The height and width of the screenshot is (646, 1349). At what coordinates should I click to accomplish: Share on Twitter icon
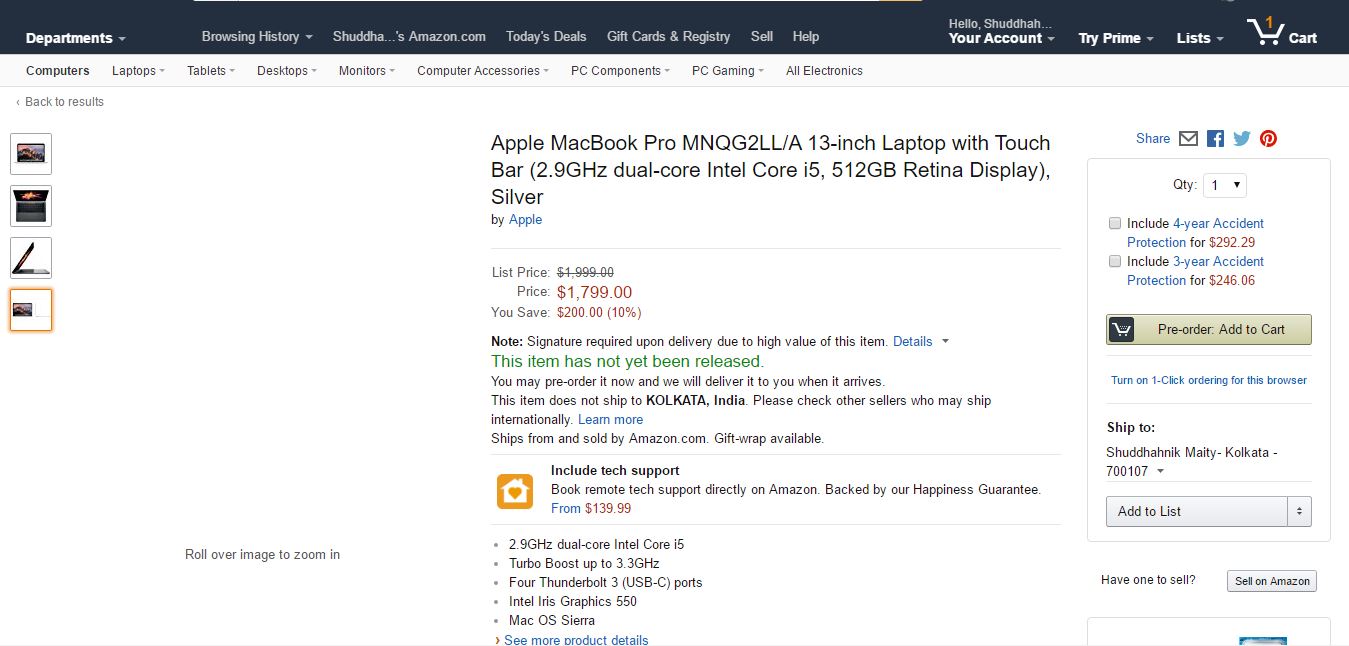click(x=1242, y=139)
